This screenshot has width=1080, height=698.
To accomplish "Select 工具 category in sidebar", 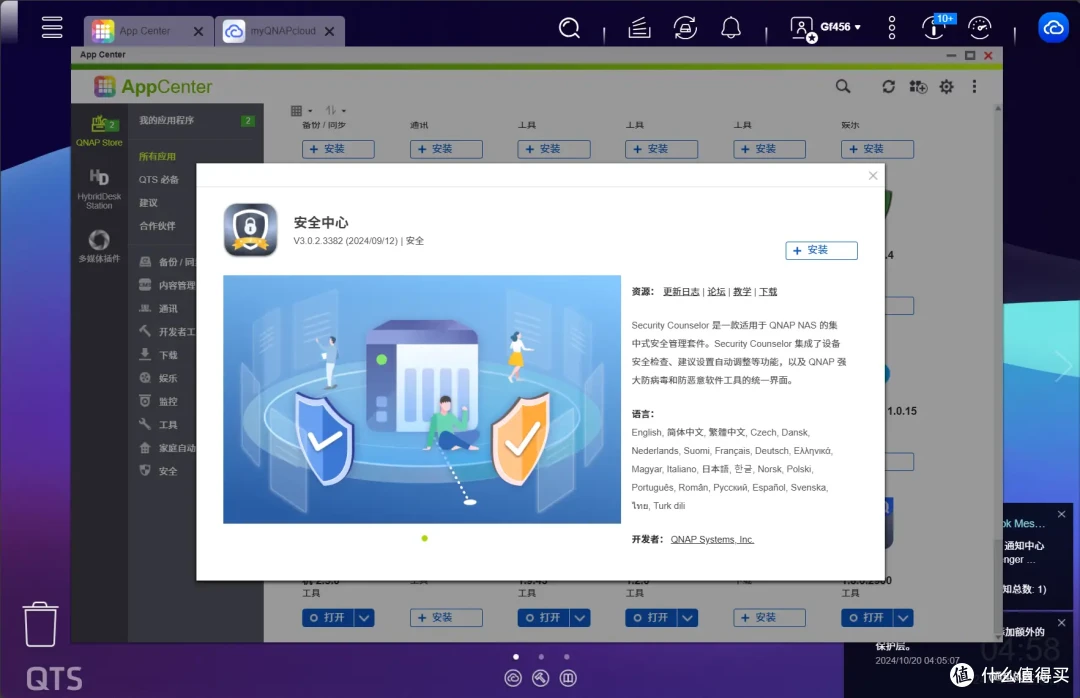I will tap(159, 424).
